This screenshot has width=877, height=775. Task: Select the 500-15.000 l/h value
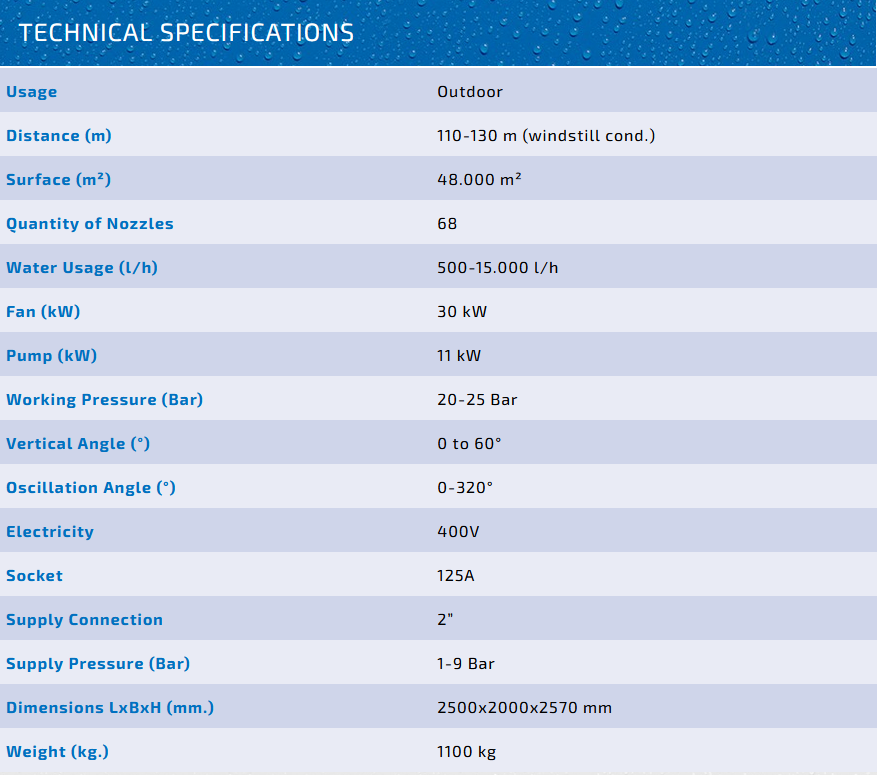coord(498,268)
